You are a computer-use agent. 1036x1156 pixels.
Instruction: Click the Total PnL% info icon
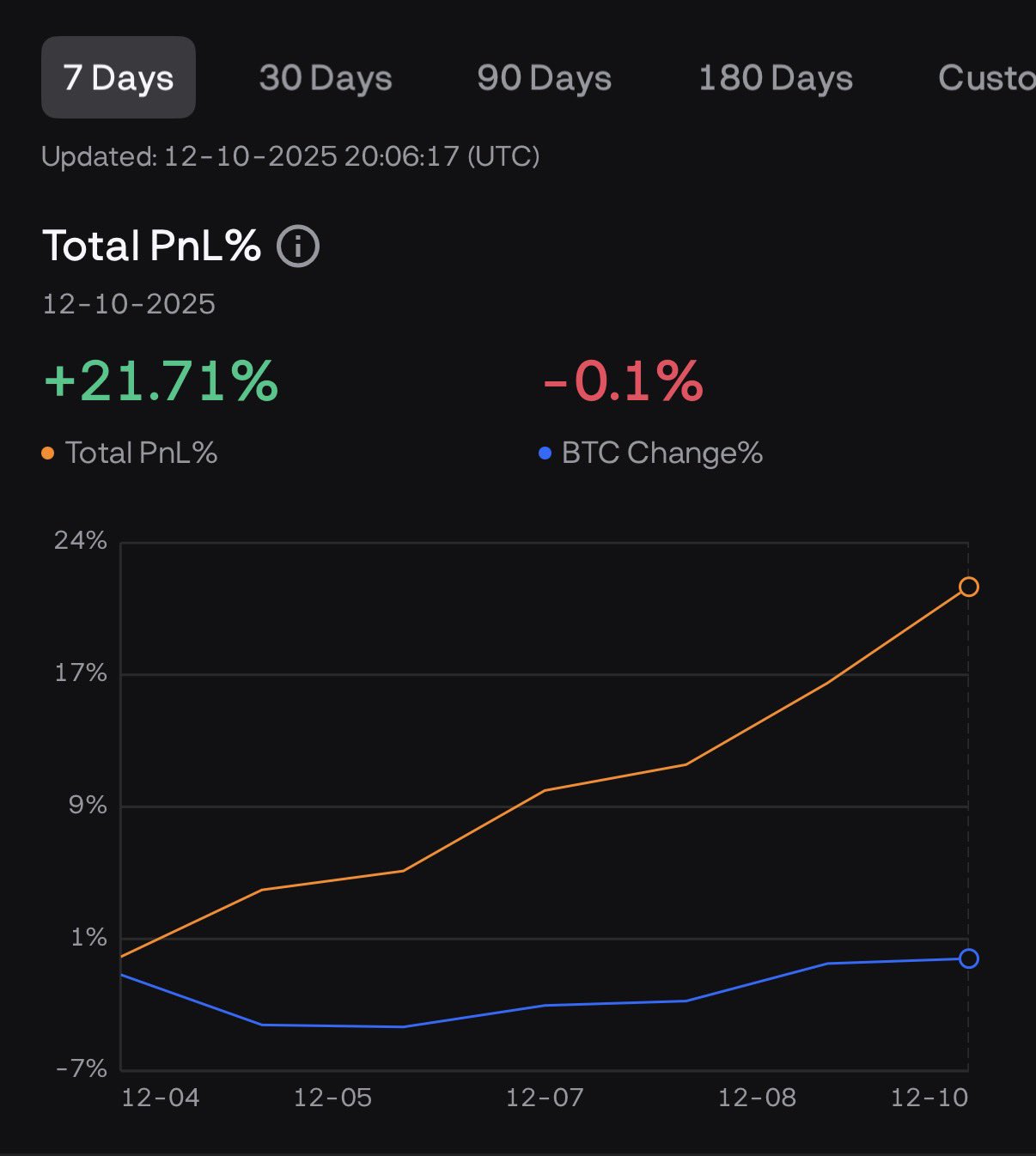298,246
